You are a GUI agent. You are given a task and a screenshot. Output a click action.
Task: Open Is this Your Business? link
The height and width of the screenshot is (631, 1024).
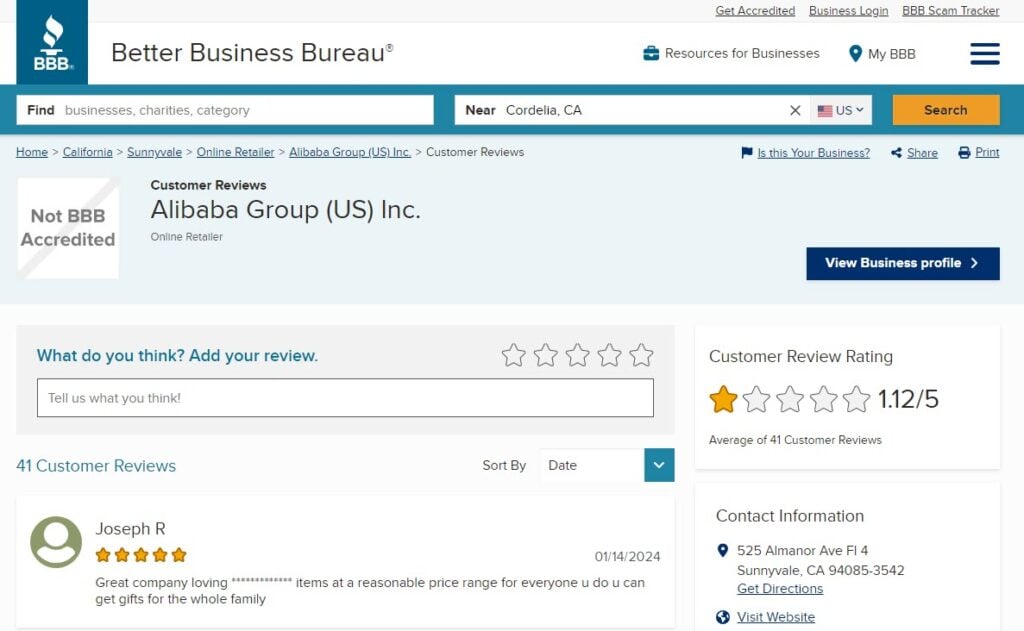pyautogui.click(x=814, y=153)
